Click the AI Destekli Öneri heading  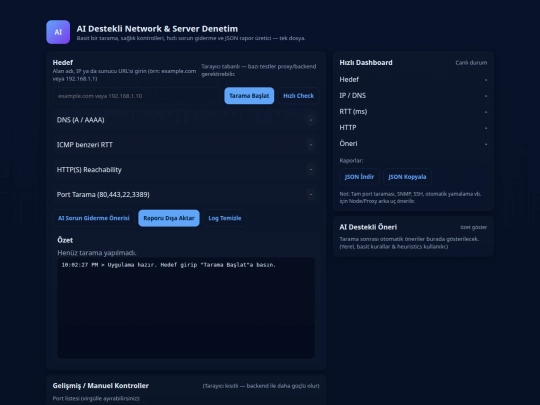pyautogui.click(x=368, y=227)
